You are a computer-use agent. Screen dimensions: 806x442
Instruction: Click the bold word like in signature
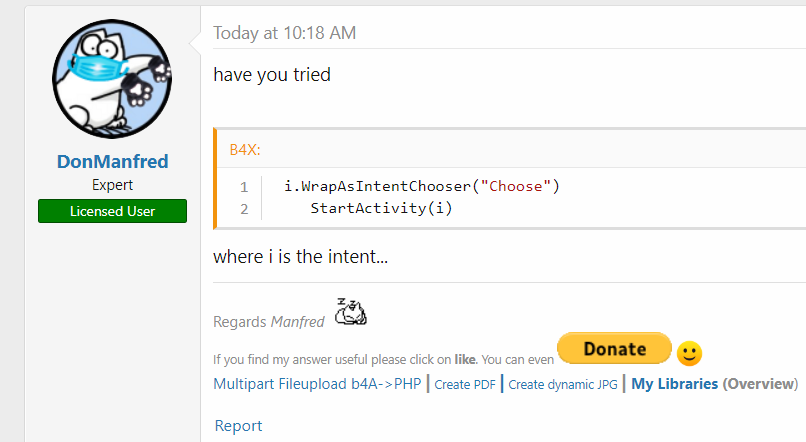tap(465, 358)
